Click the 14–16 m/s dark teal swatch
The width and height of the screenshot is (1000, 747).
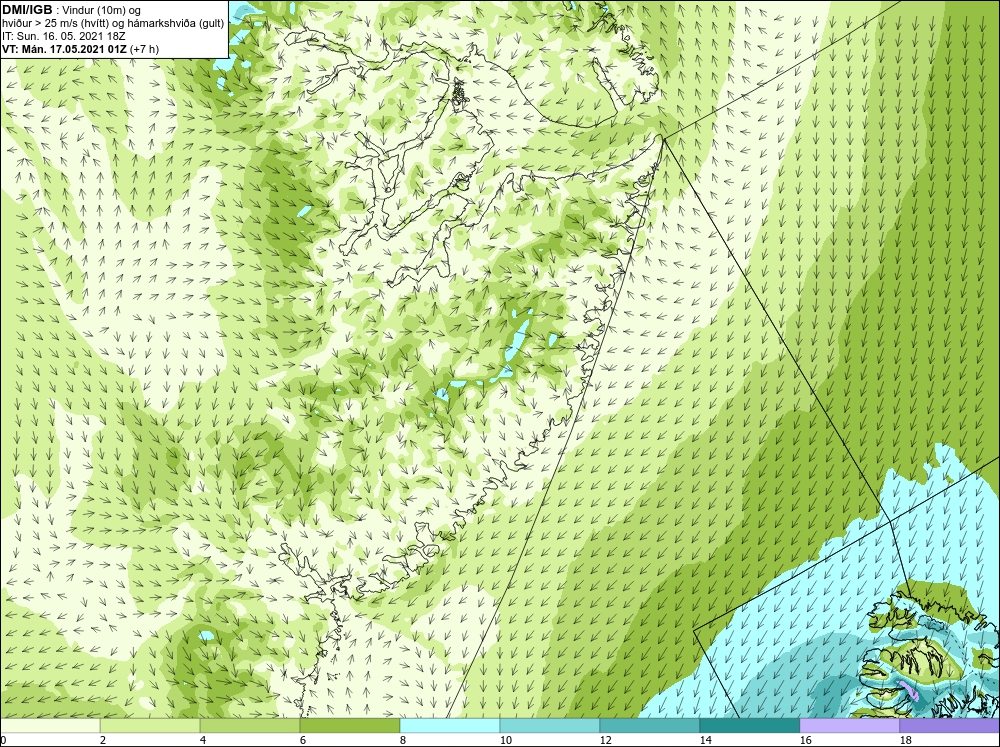(x=749, y=726)
